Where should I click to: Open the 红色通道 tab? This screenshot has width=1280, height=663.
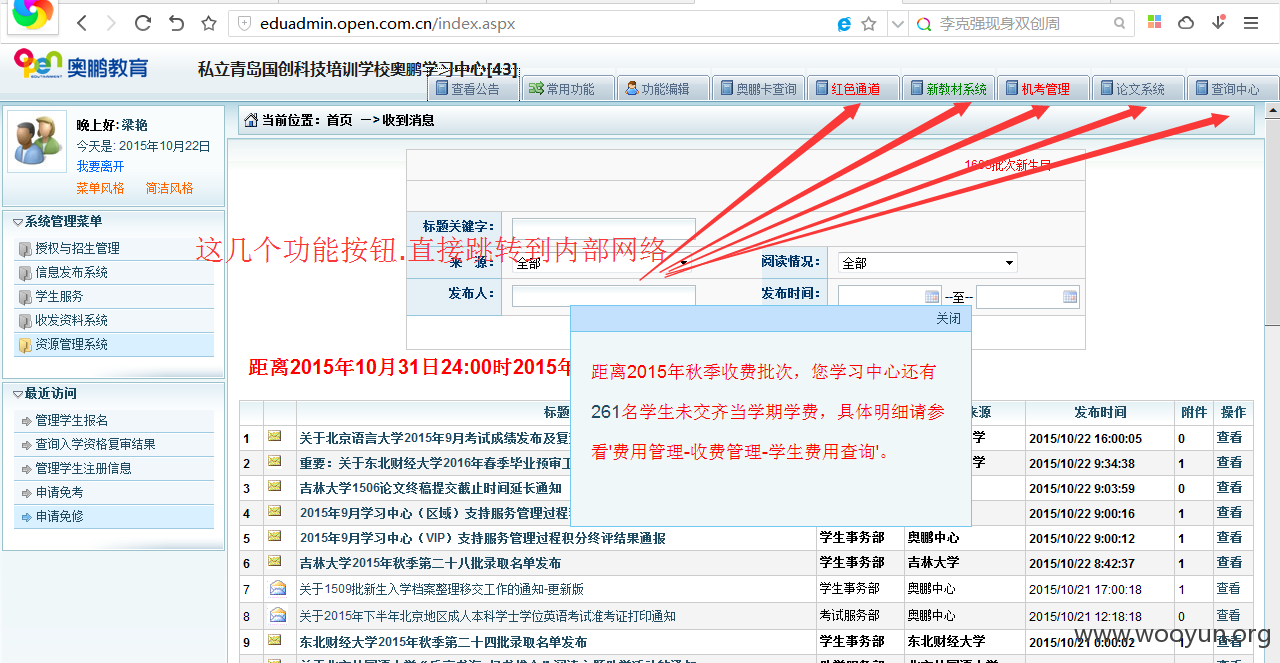854,89
